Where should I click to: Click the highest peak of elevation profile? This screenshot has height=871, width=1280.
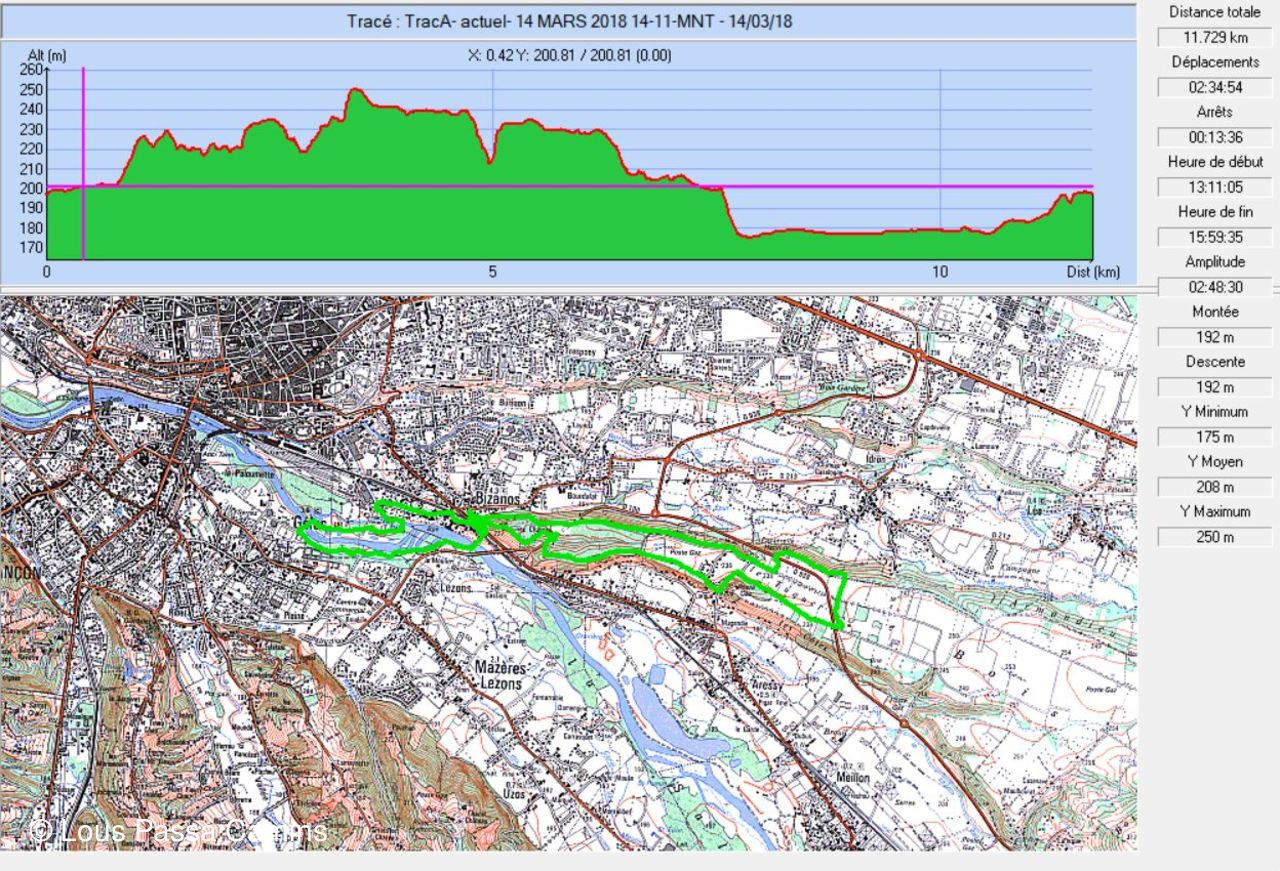353,91
